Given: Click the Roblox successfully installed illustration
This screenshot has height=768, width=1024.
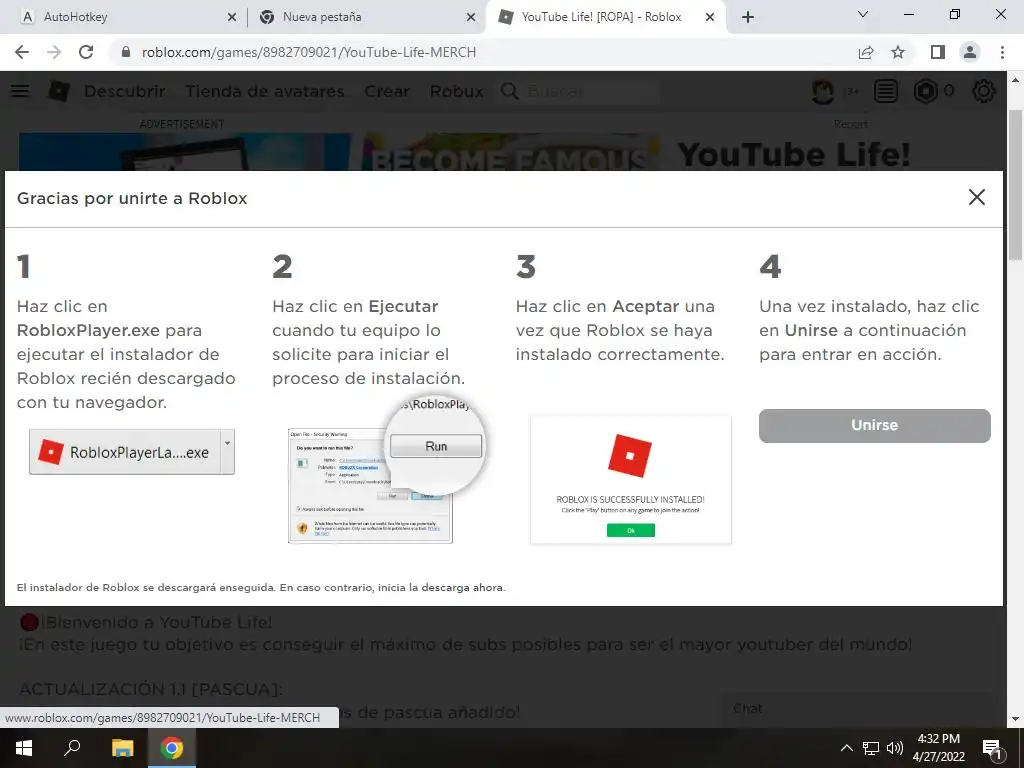Looking at the screenshot, I should point(631,479).
